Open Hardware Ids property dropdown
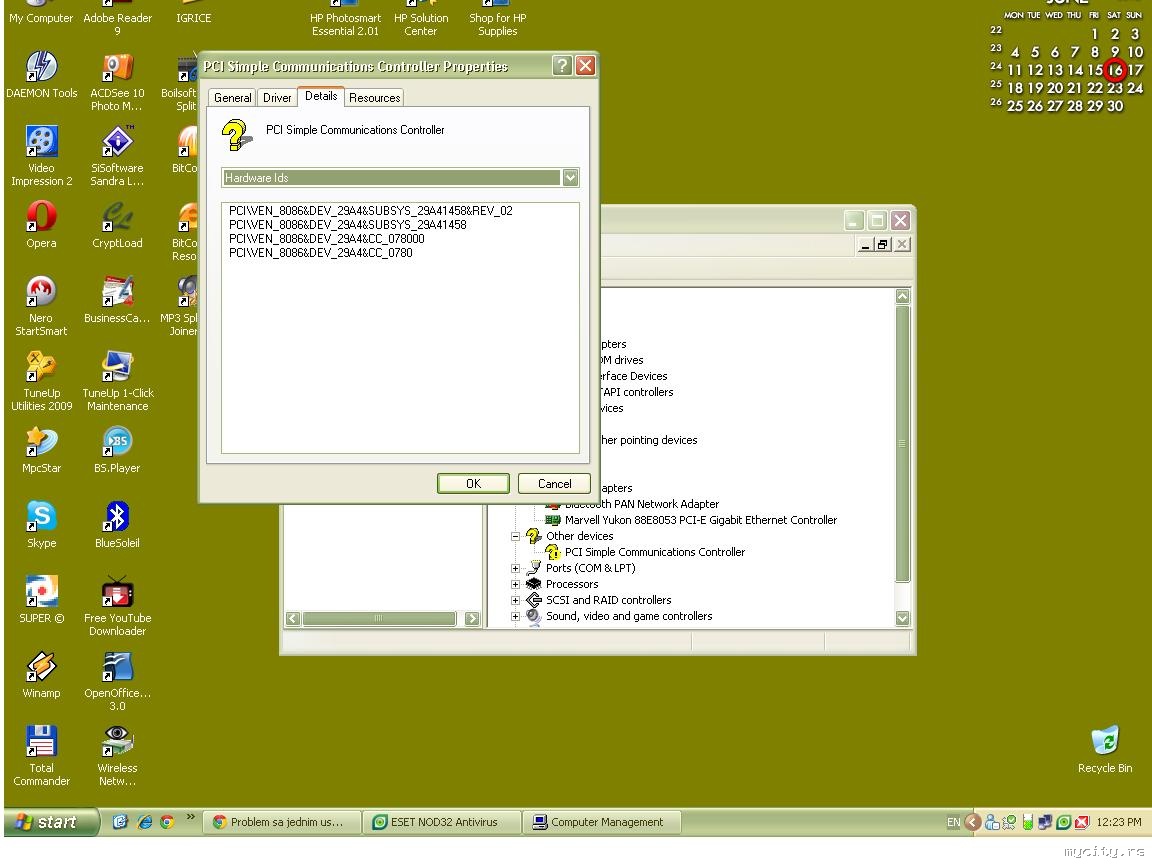 [x=570, y=178]
